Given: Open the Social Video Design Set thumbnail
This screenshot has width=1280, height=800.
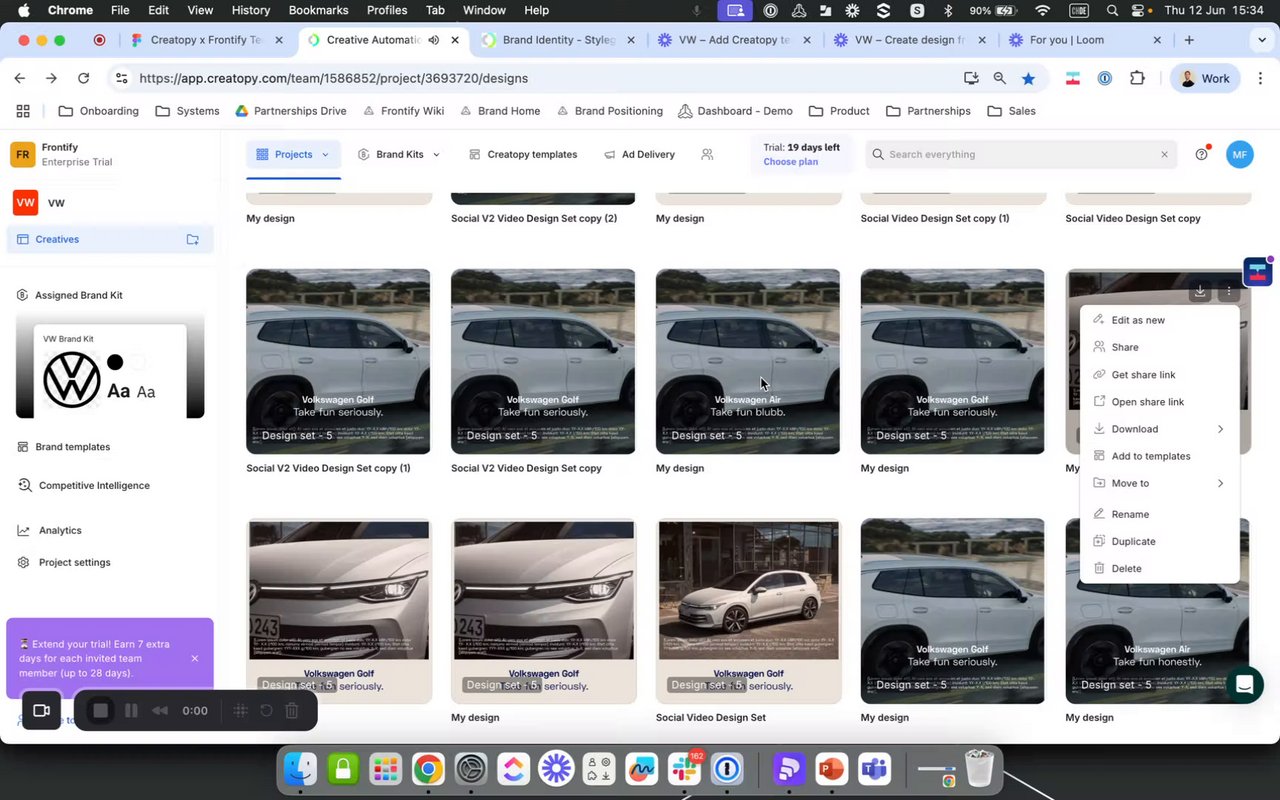Looking at the screenshot, I should point(748,611).
